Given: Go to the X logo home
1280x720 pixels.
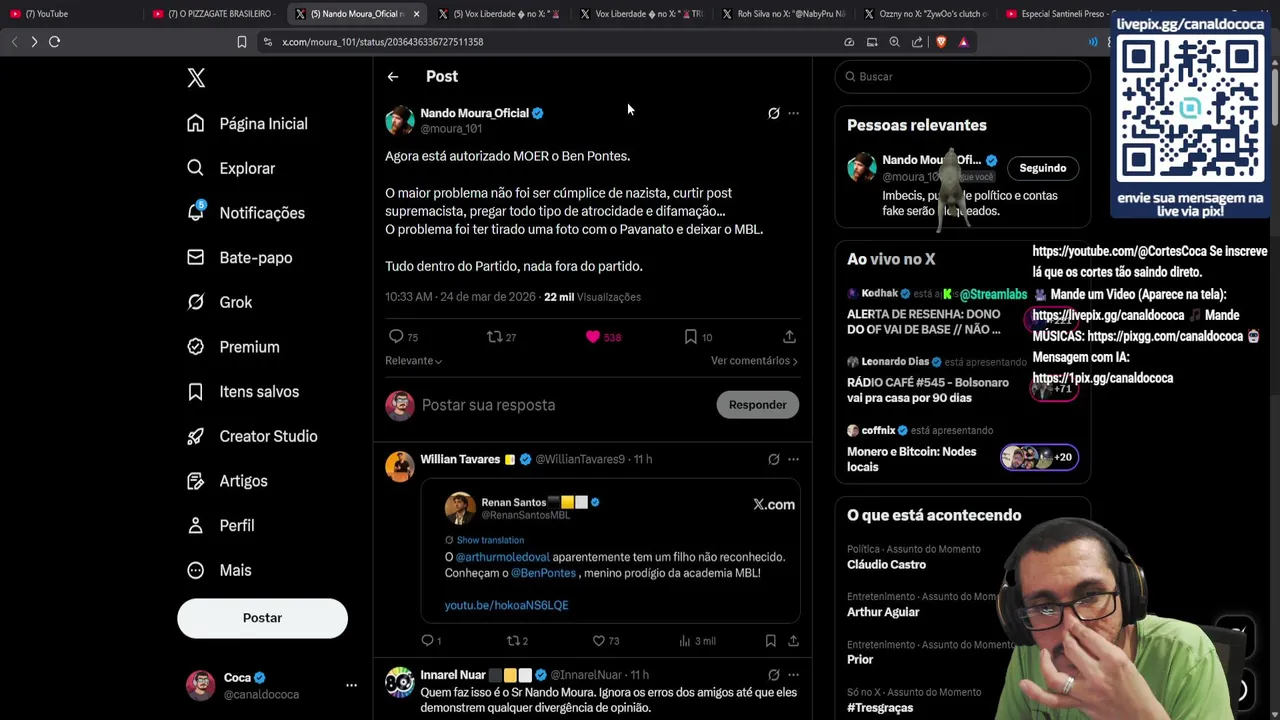Looking at the screenshot, I should [x=196, y=78].
